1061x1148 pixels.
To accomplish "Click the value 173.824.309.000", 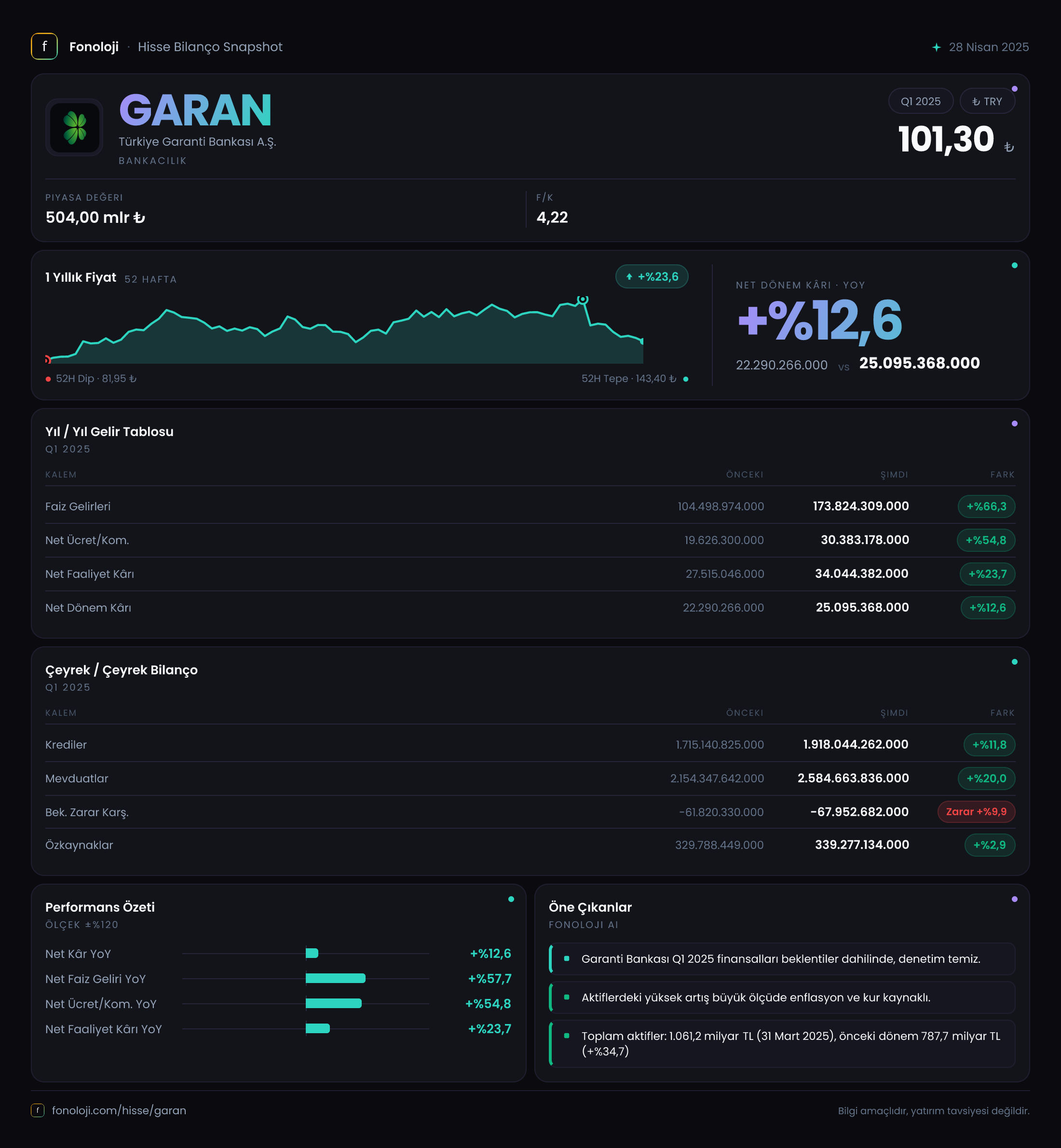I will point(861,506).
